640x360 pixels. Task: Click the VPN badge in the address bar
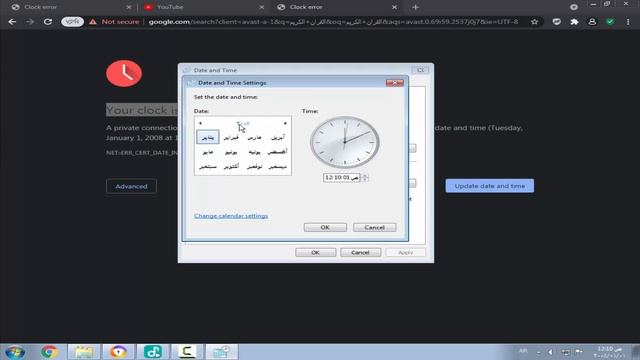click(72, 22)
